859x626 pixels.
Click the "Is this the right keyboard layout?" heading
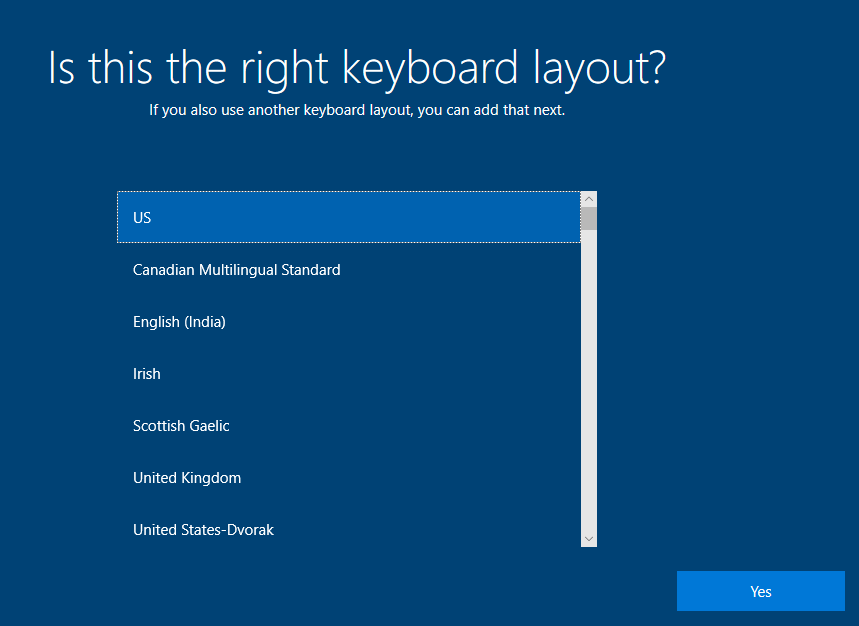(x=357, y=69)
